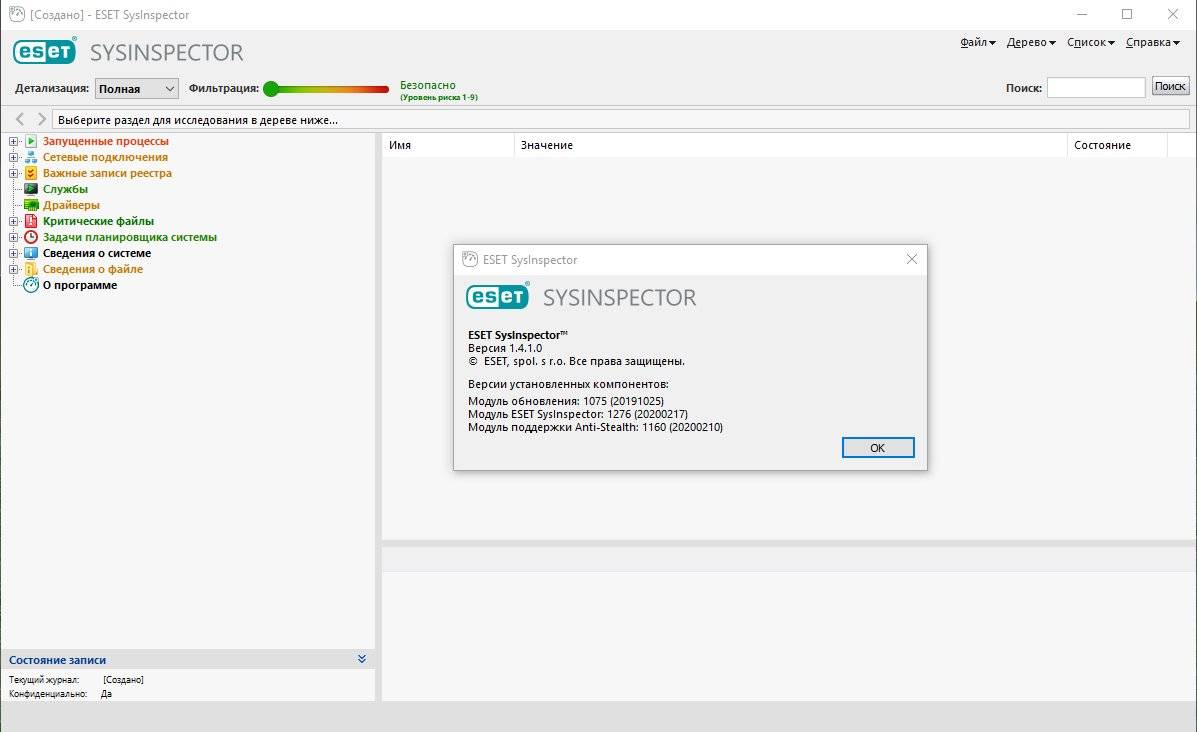Select Службы tree item label
The height and width of the screenshot is (732, 1197).
pos(65,189)
